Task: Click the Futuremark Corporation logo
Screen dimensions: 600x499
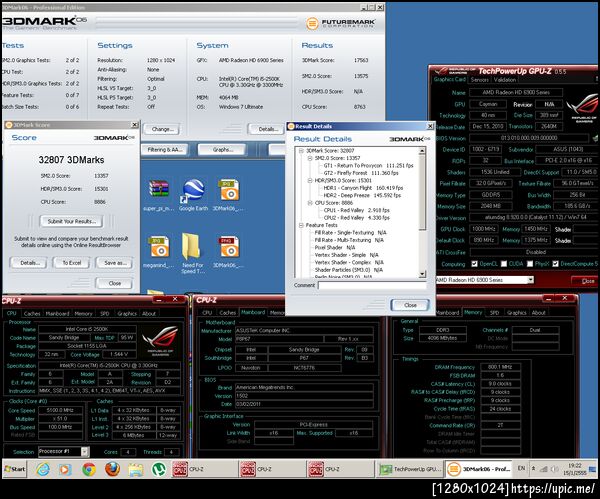Action: tap(340, 23)
